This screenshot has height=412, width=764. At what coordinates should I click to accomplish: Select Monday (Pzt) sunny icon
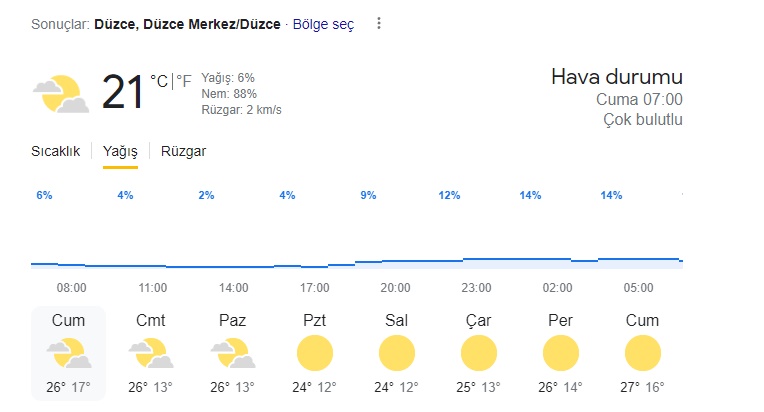pyautogui.click(x=315, y=353)
